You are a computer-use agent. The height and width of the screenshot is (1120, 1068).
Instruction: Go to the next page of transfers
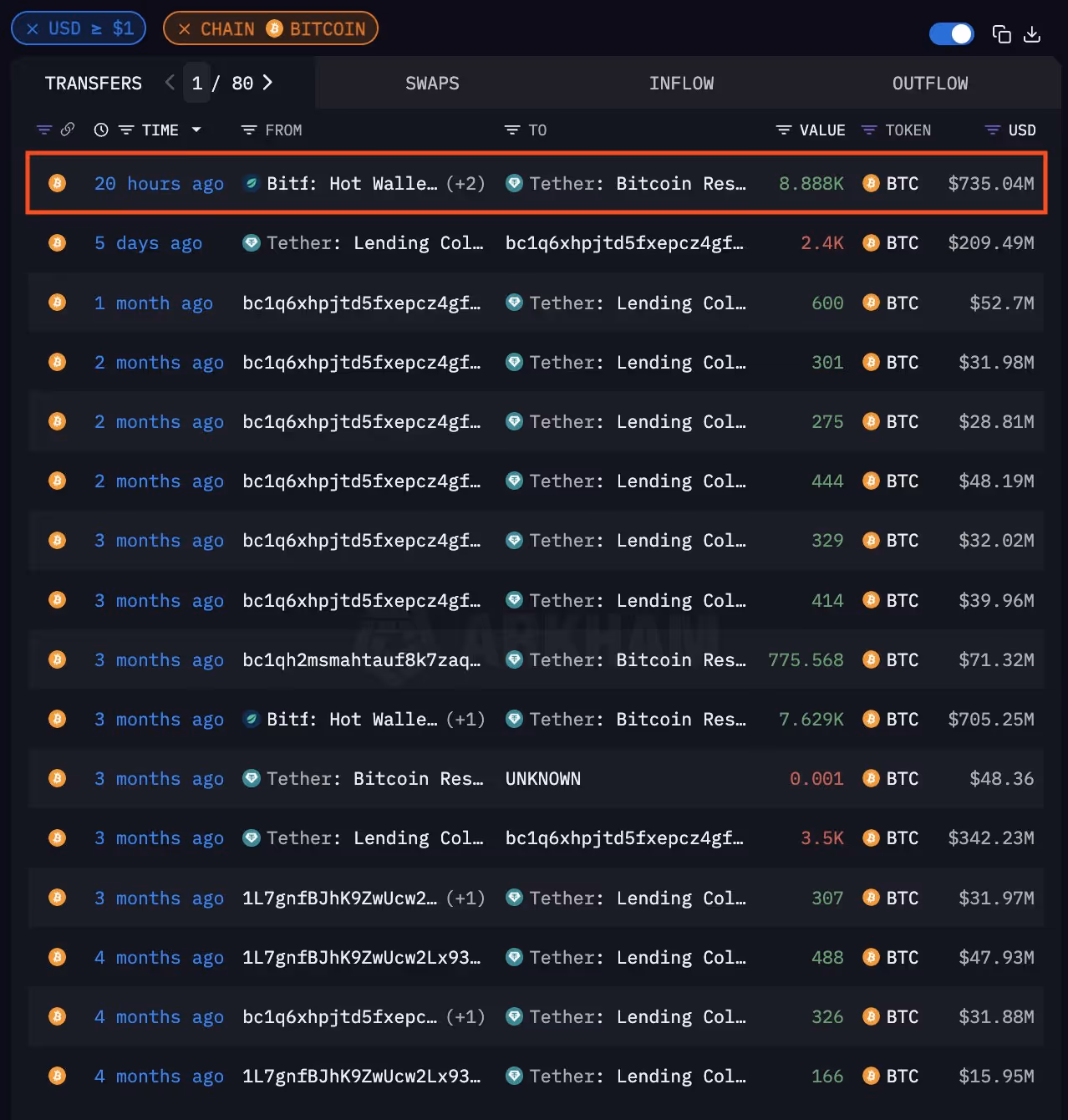267,83
